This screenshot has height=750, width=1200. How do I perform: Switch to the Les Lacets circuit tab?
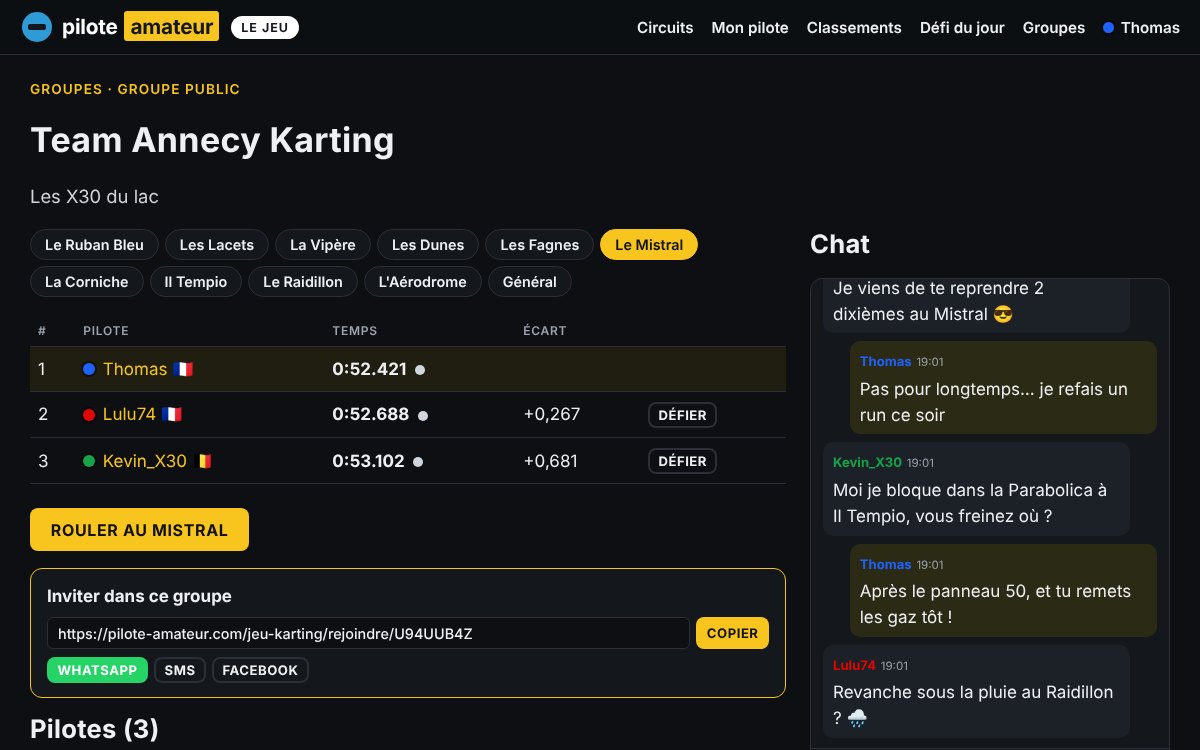(216, 245)
